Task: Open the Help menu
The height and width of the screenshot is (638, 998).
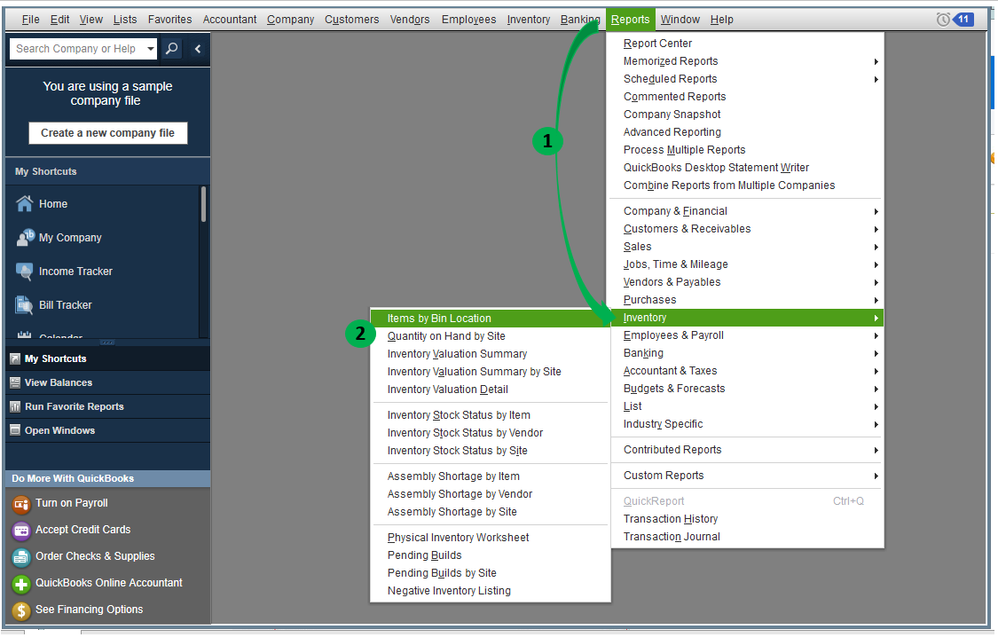Action: pos(721,20)
